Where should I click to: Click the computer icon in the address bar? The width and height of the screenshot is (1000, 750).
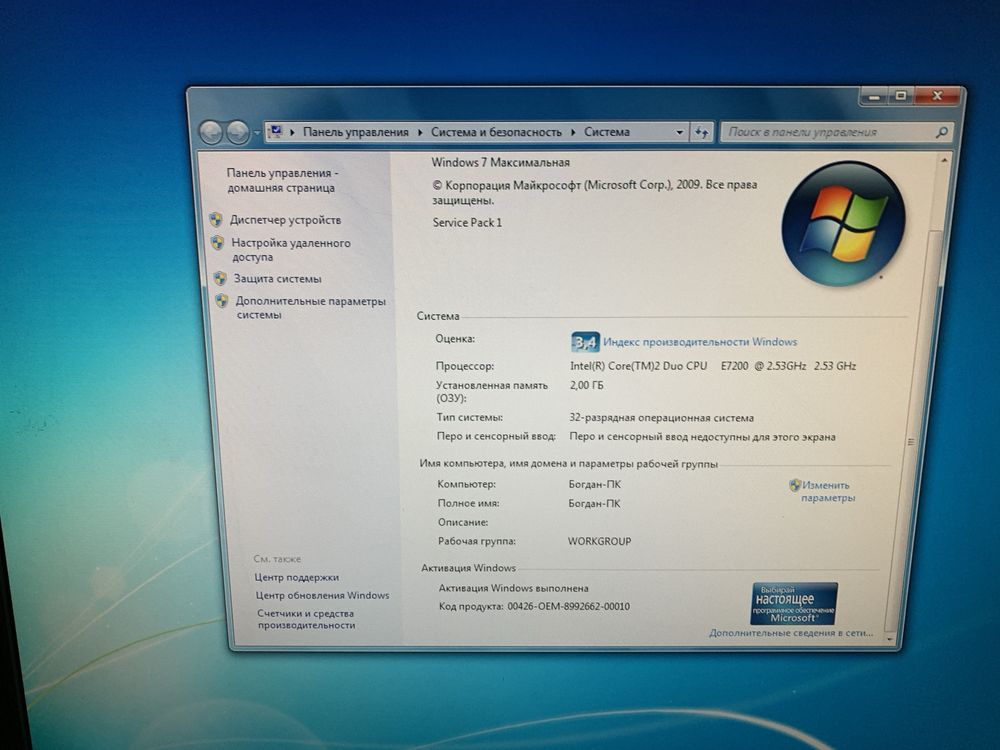pyautogui.click(x=276, y=132)
